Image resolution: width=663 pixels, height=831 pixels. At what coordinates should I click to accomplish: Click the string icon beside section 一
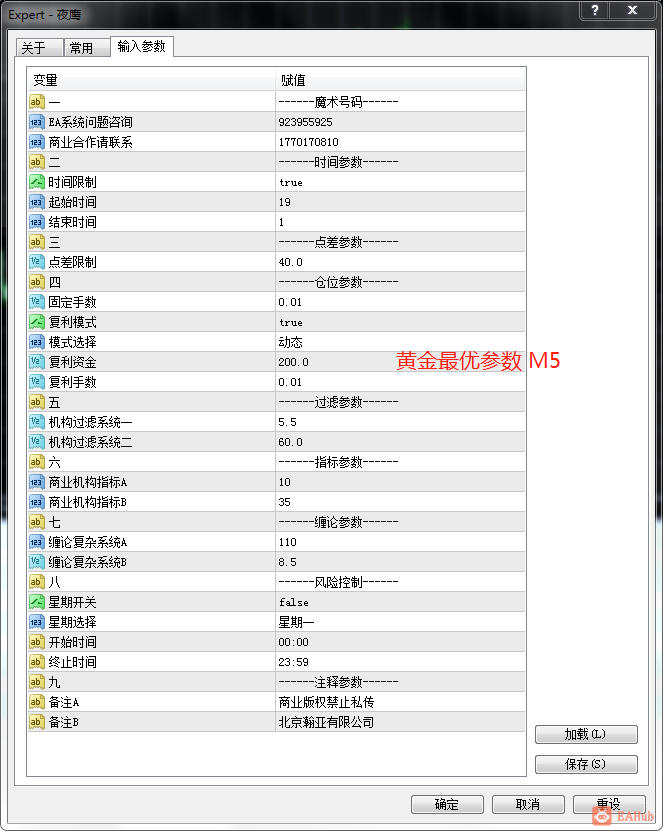pyautogui.click(x=36, y=102)
